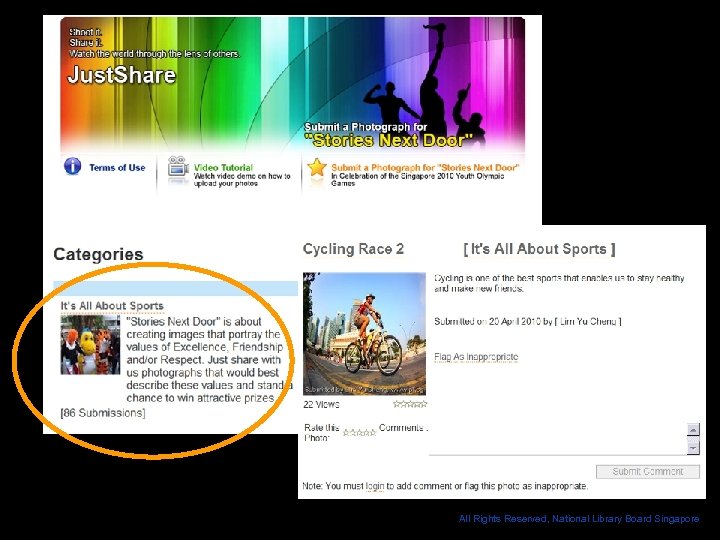Click the "Stories Next Door" banner text
This screenshot has width=720, height=540.
coord(388,140)
